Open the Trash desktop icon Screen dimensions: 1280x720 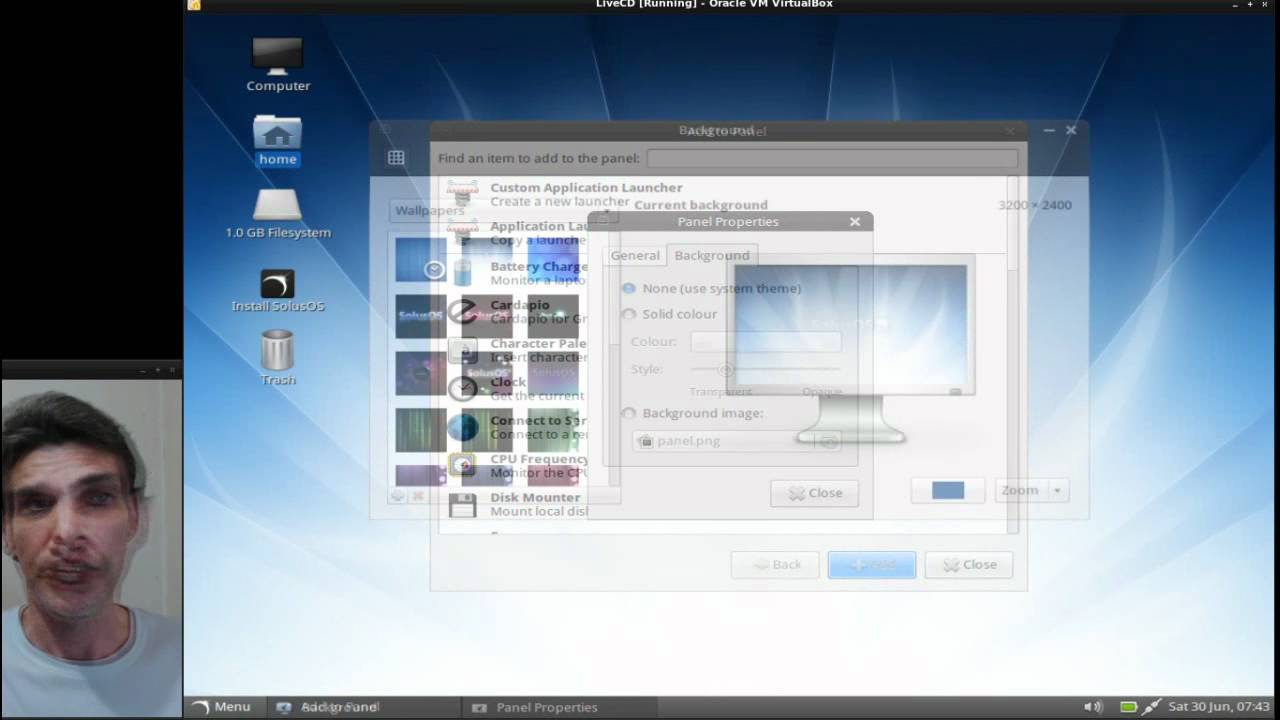point(277,358)
